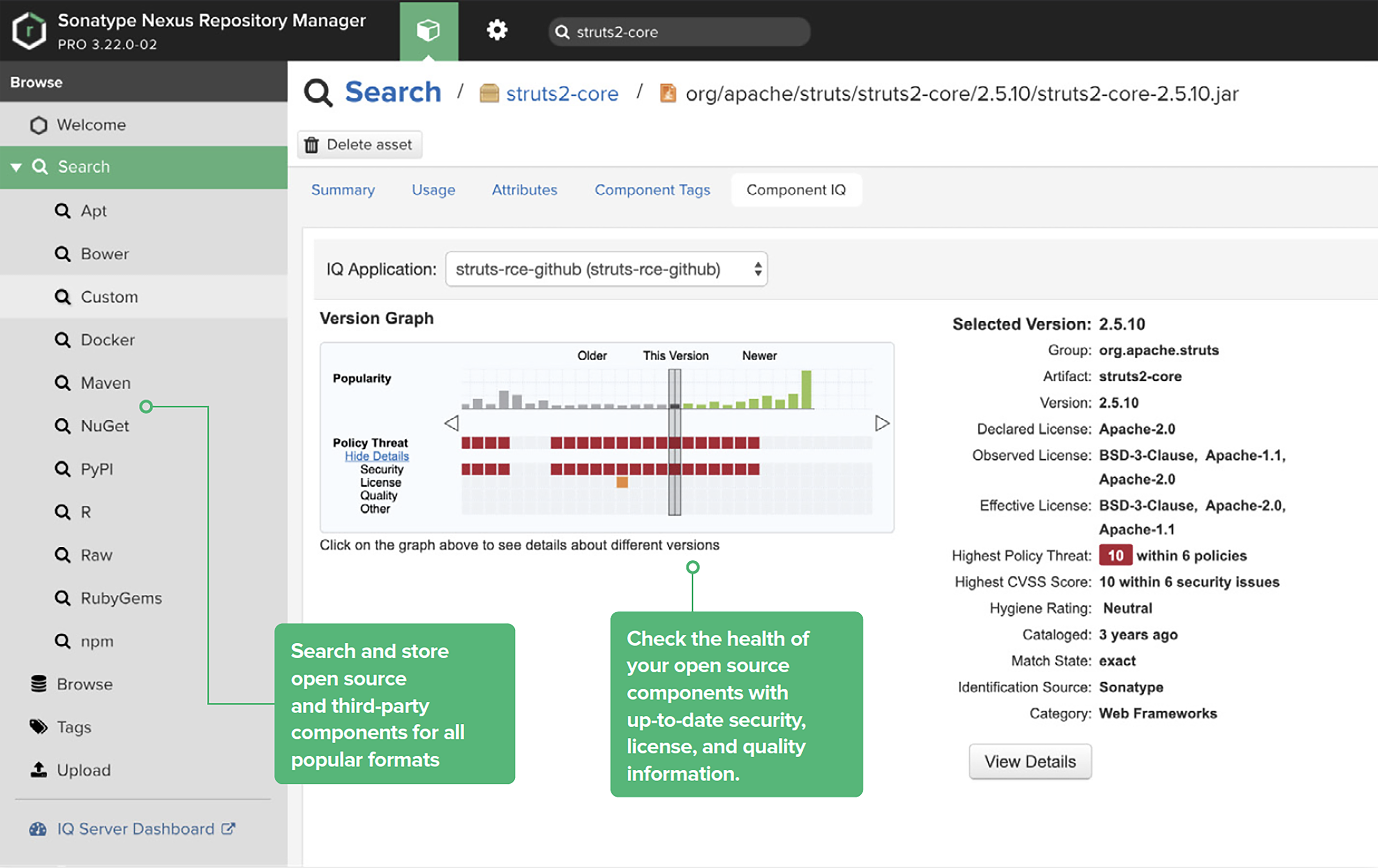This screenshot has height=868, width=1378.
Task: Click the jar file asset icon in breadcrumb
Action: coord(667,93)
